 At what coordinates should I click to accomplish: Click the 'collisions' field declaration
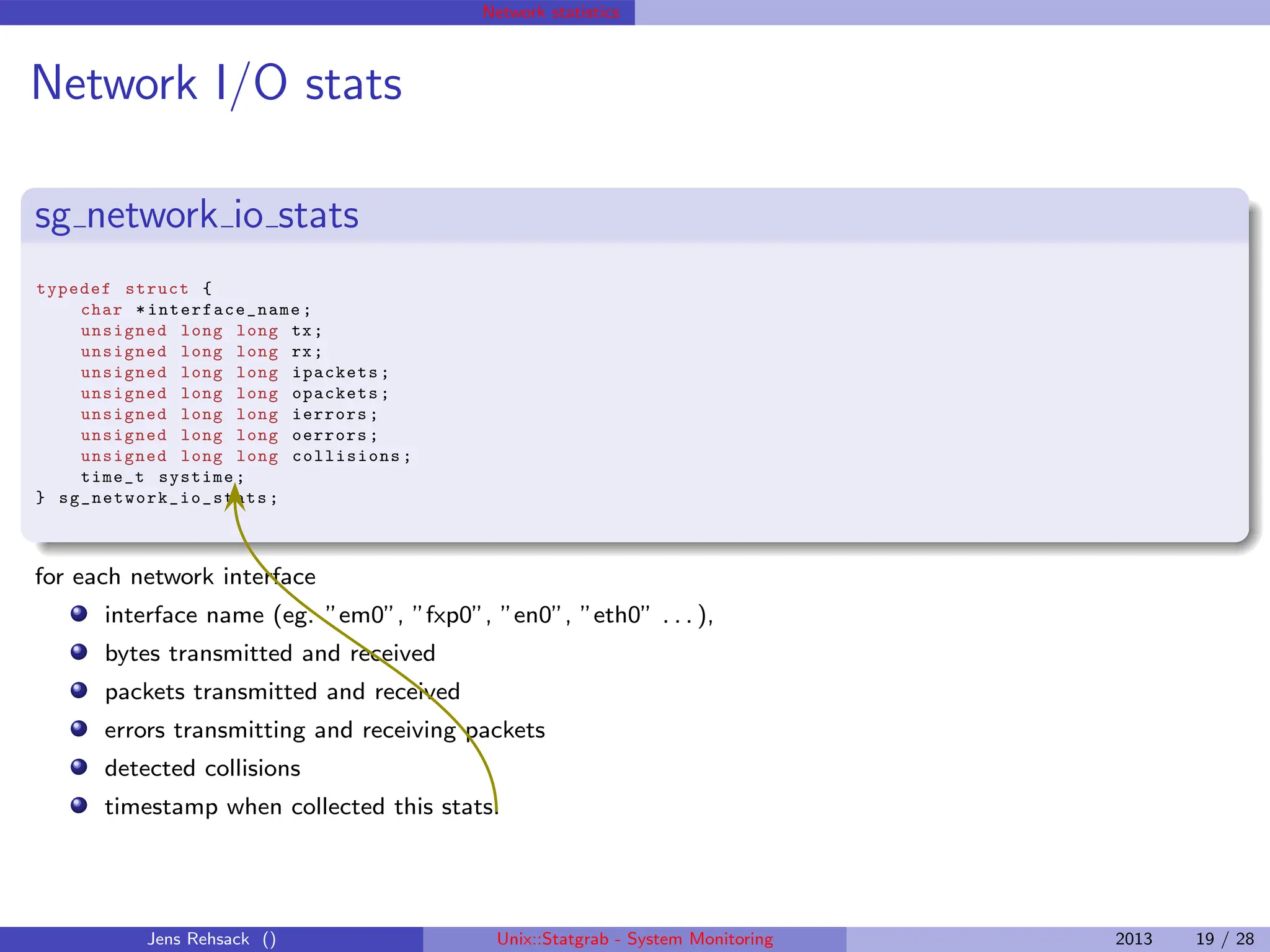246,457
